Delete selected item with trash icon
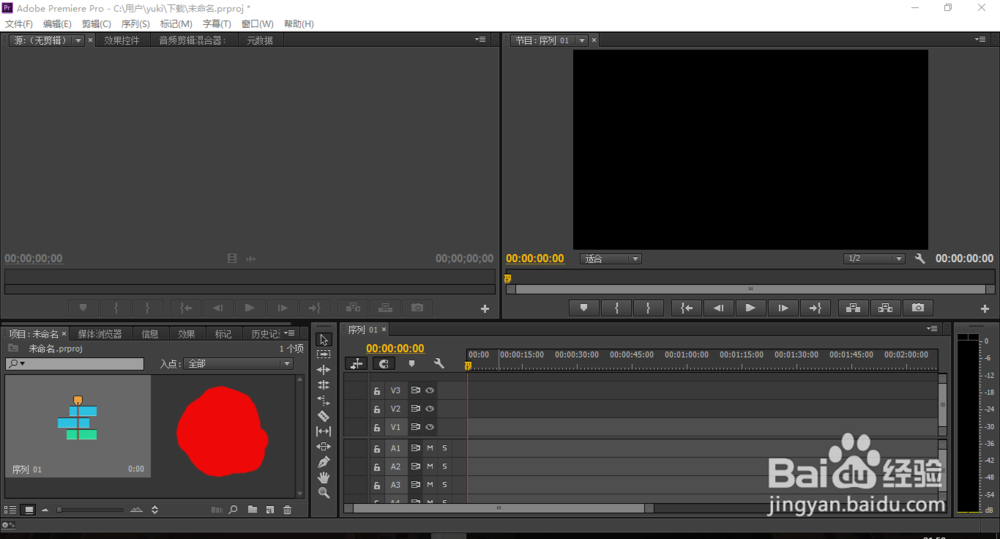The width and height of the screenshot is (1000, 539). point(287,510)
